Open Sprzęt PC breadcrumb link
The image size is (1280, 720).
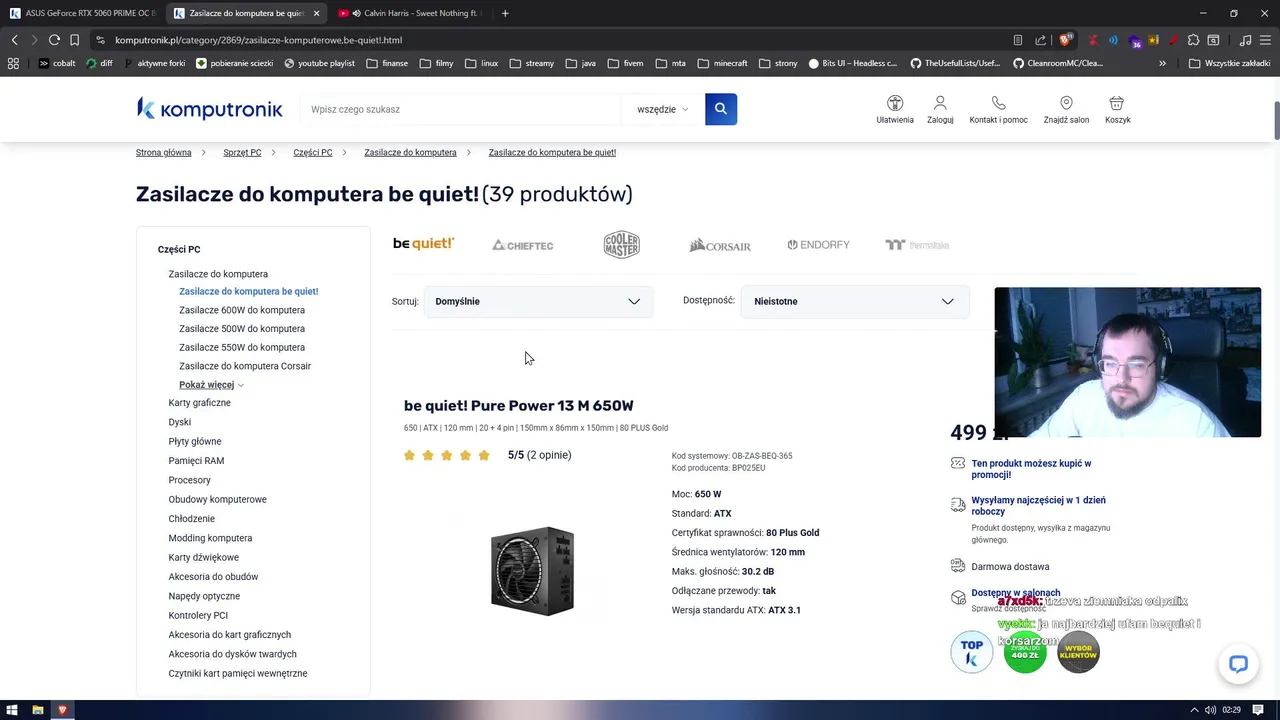(242, 153)
